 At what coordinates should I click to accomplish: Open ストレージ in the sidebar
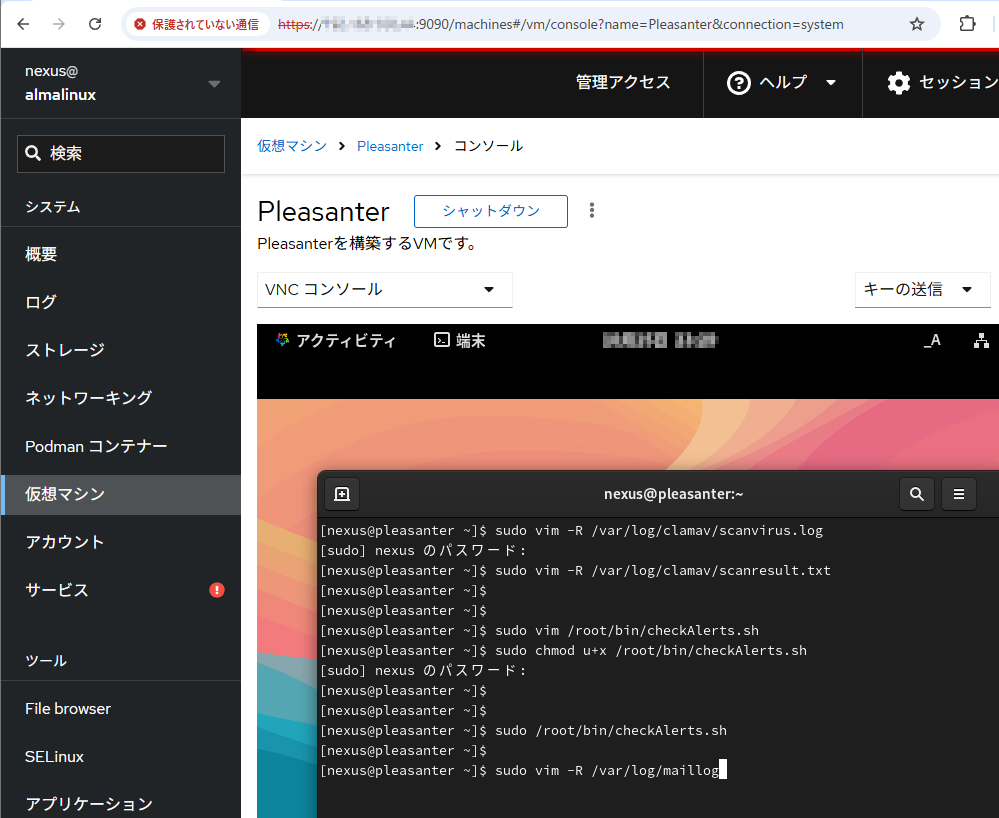[x=65, y=350]
